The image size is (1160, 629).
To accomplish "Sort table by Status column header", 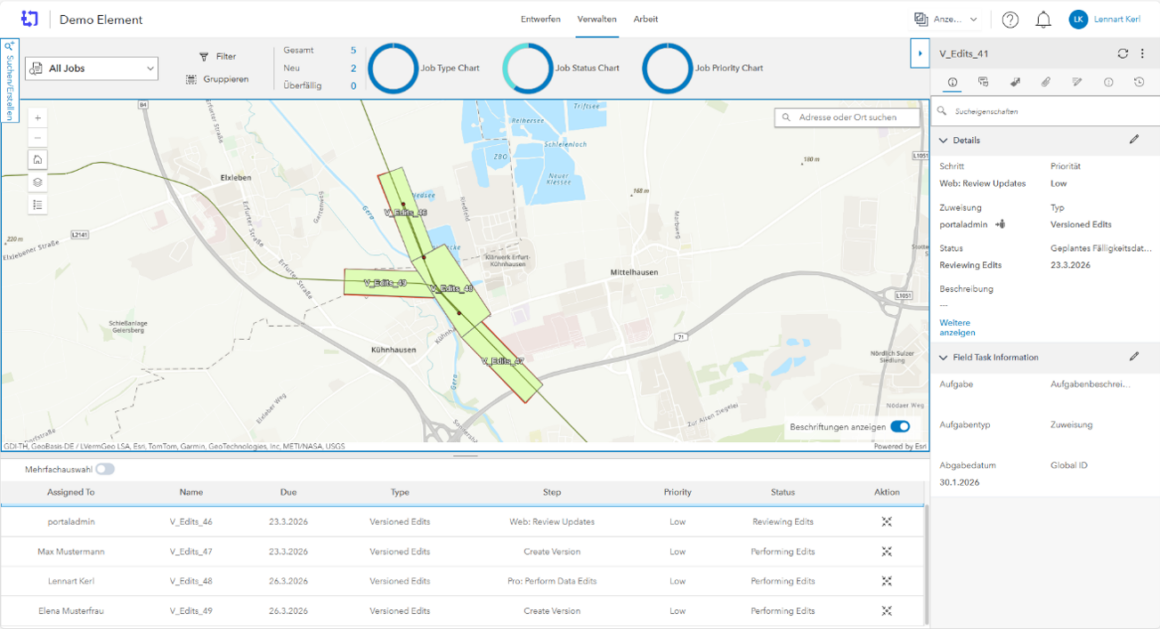I will click(783, 492).
